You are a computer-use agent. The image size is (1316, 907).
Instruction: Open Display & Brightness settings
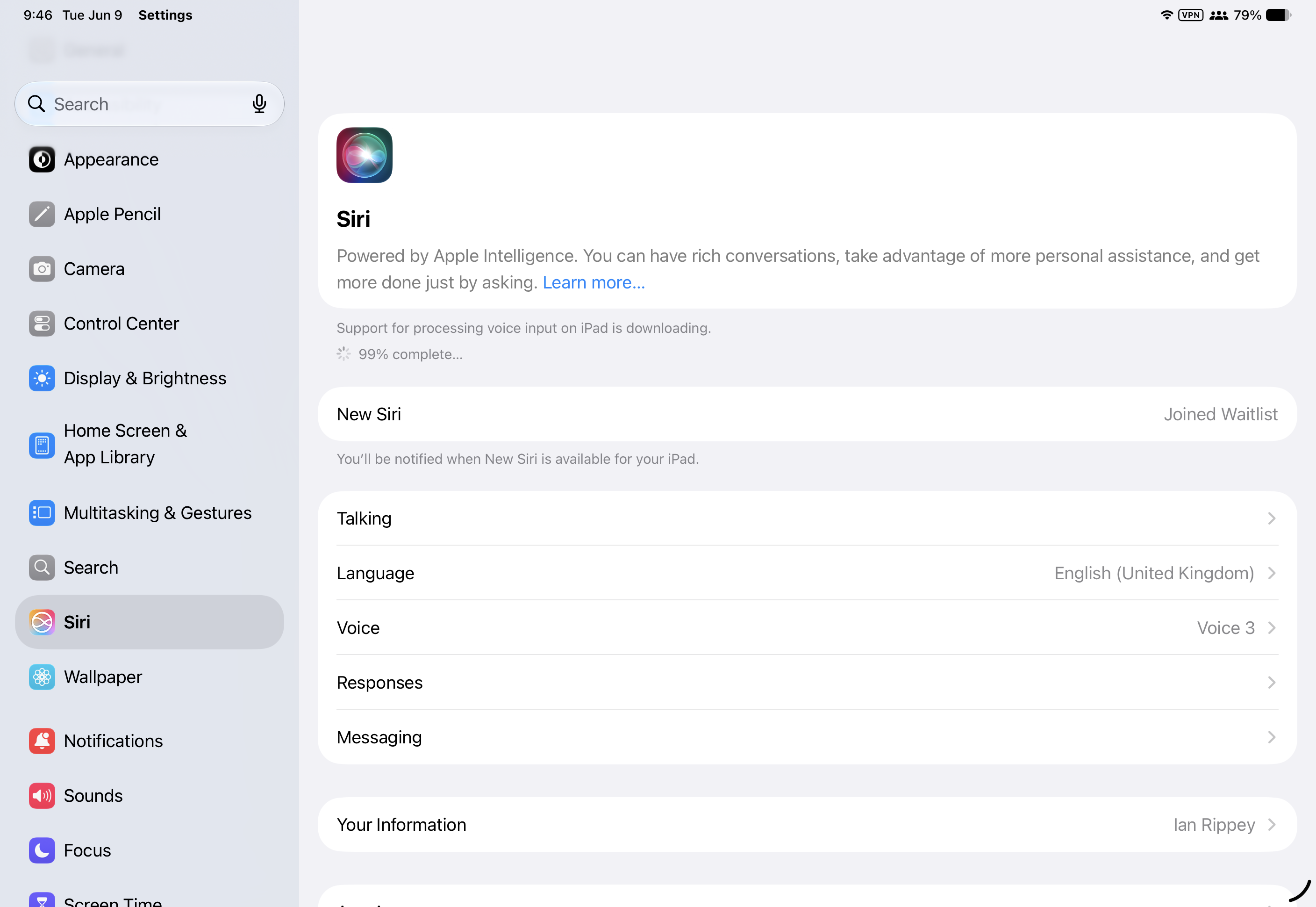(150, 378)
